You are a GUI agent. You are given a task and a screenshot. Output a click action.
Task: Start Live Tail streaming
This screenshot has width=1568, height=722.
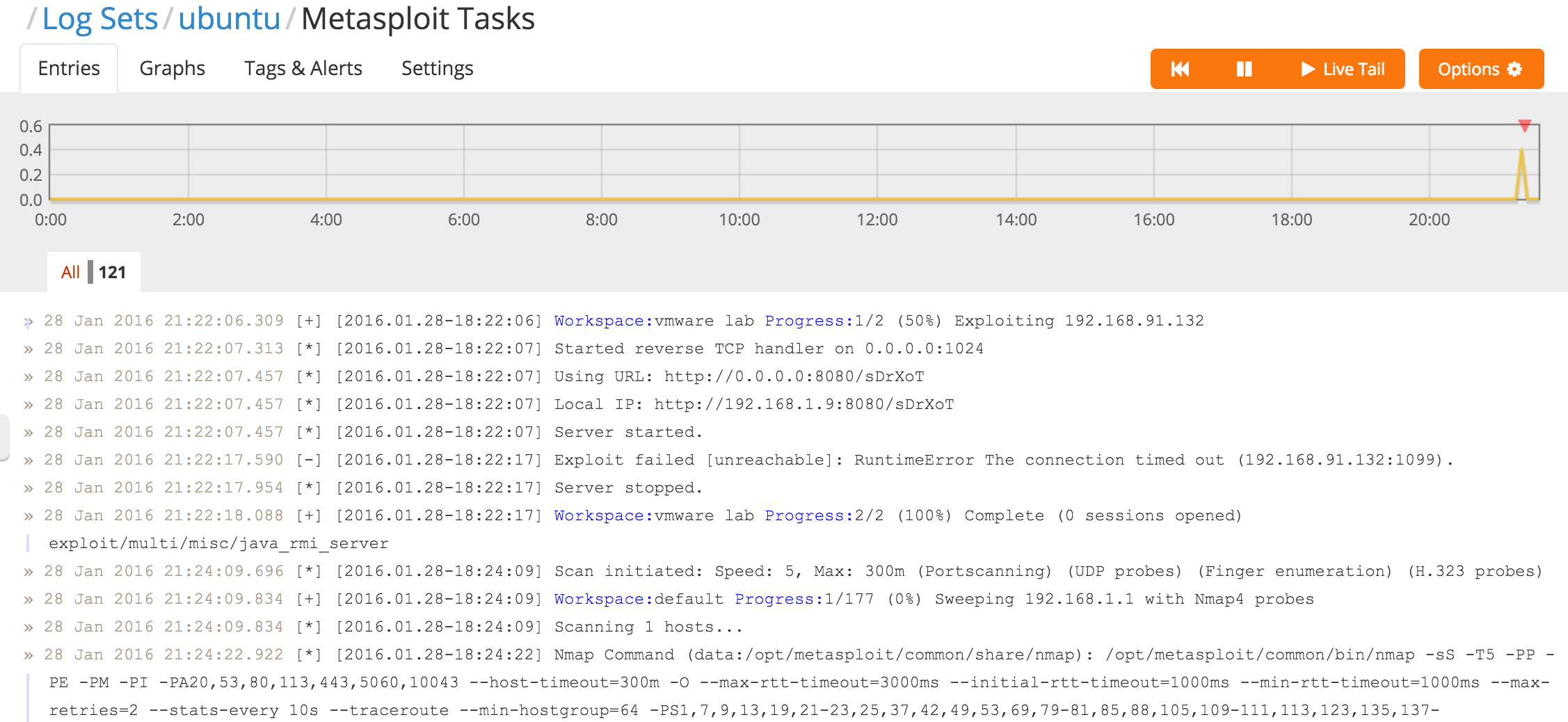[x=1343, y=69]
